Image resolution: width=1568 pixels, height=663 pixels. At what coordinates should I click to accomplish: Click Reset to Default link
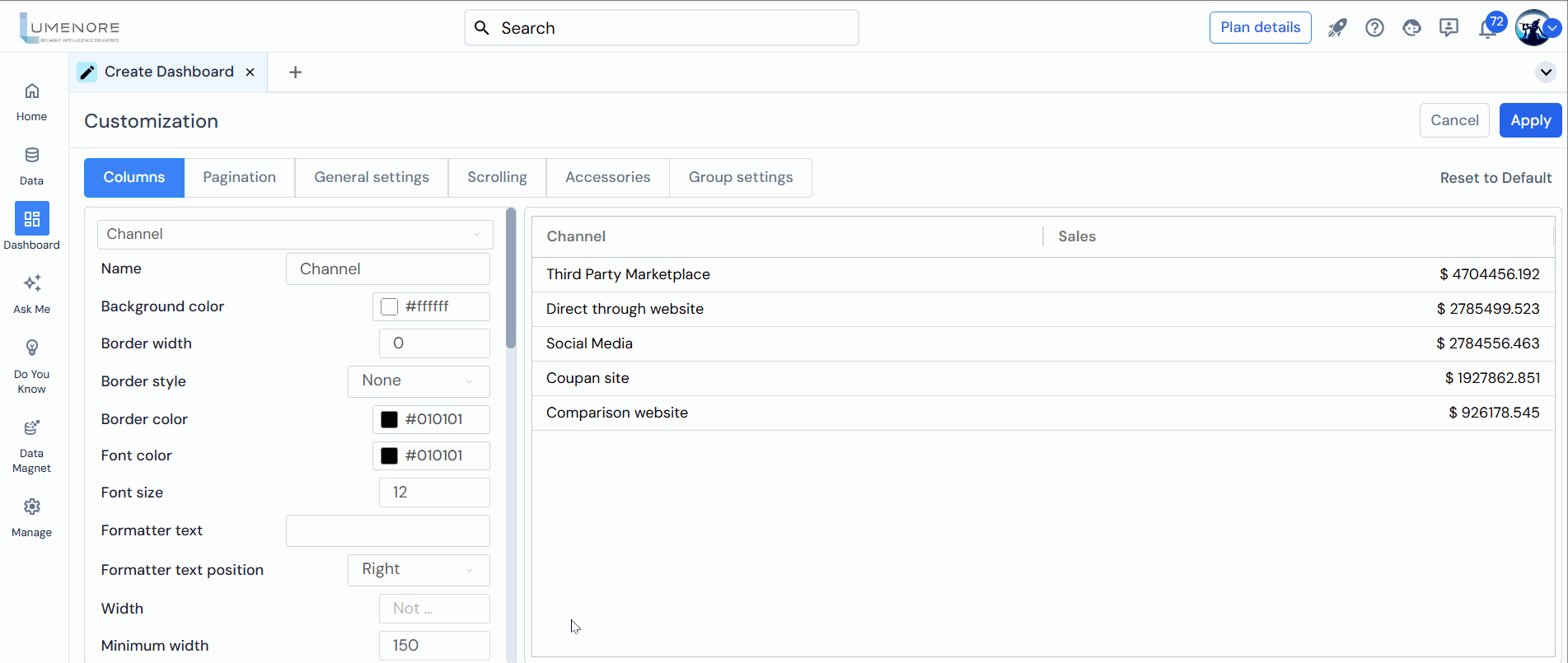coord(1495,178)
